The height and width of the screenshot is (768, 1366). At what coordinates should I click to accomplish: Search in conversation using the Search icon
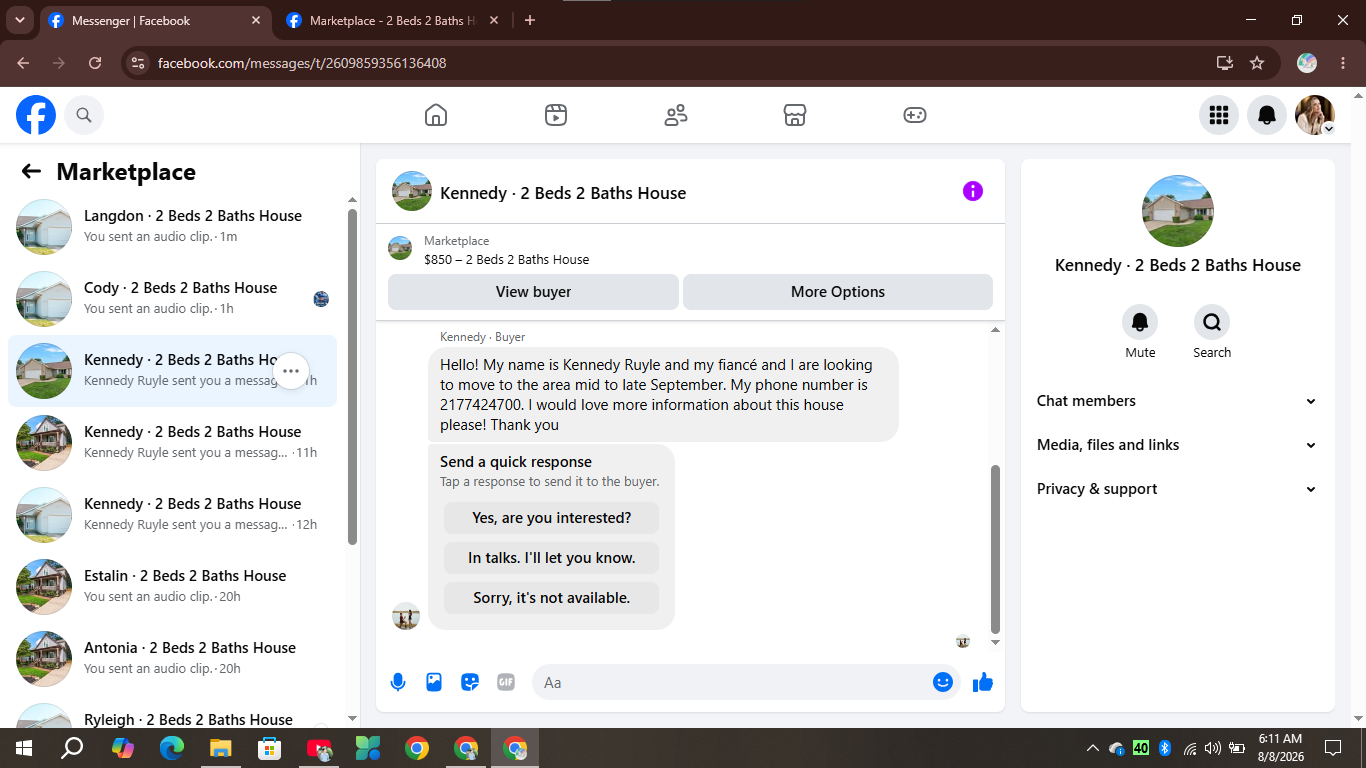1212,322
